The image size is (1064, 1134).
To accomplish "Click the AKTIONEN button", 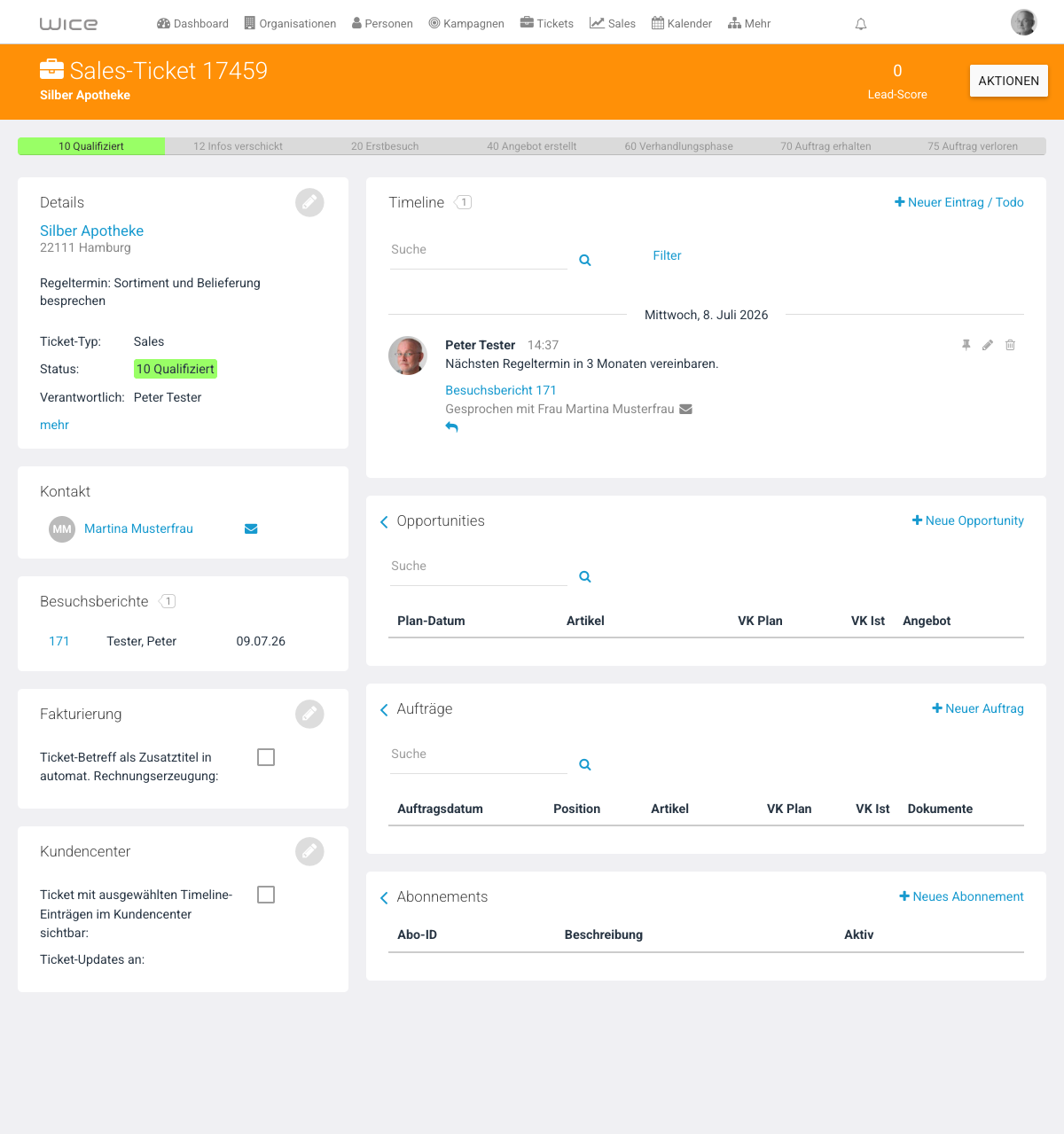I will (1009, 81).
